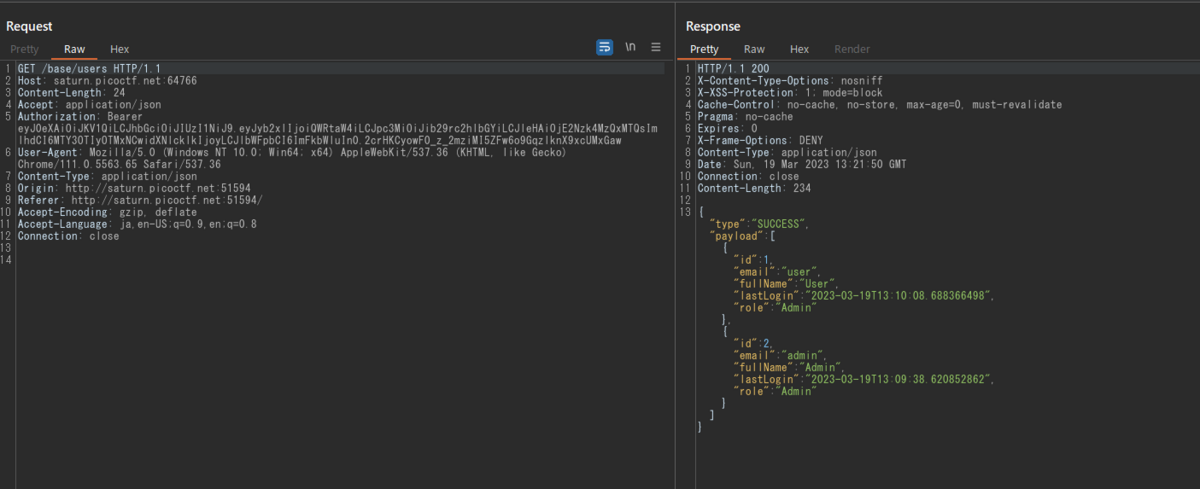Click the "payload" key in the response

click(x=734, y=236)
